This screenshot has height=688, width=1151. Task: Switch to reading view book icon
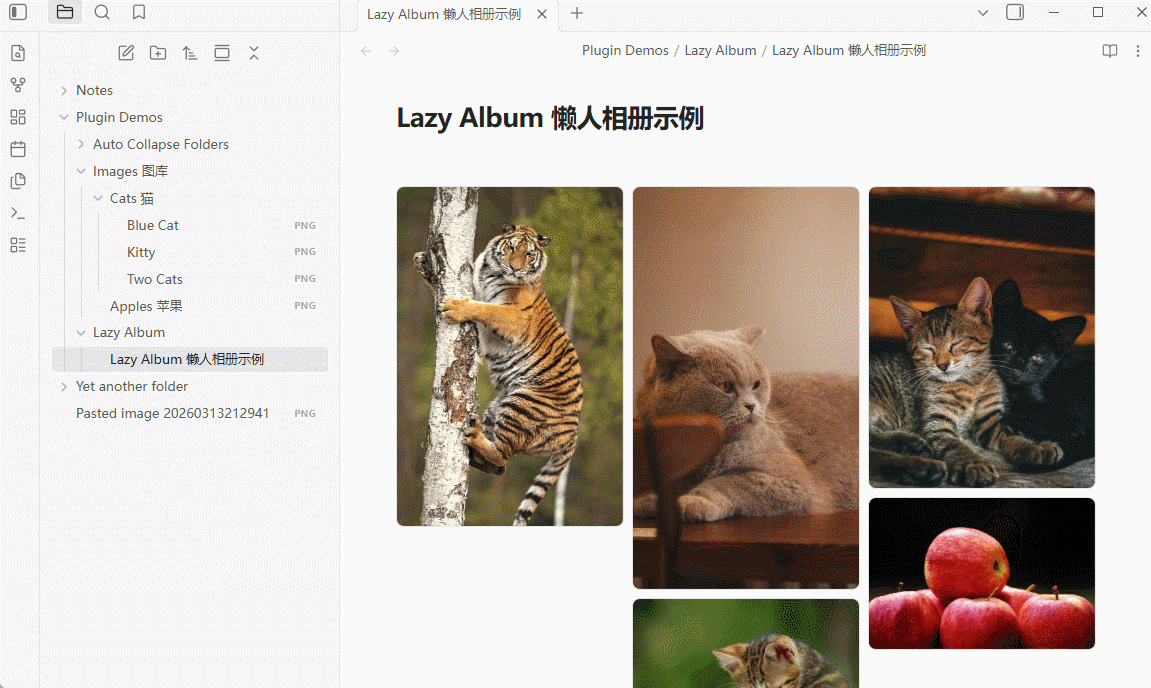click(1110, 51)
